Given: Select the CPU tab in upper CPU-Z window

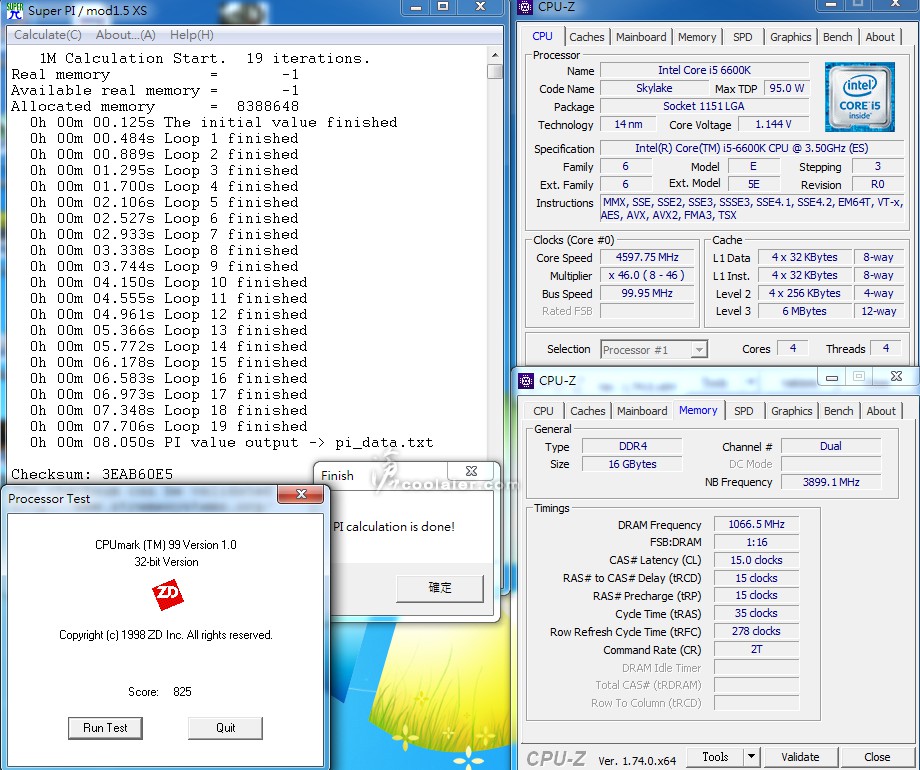Looking at the screenshot, I should click(542, 36).
